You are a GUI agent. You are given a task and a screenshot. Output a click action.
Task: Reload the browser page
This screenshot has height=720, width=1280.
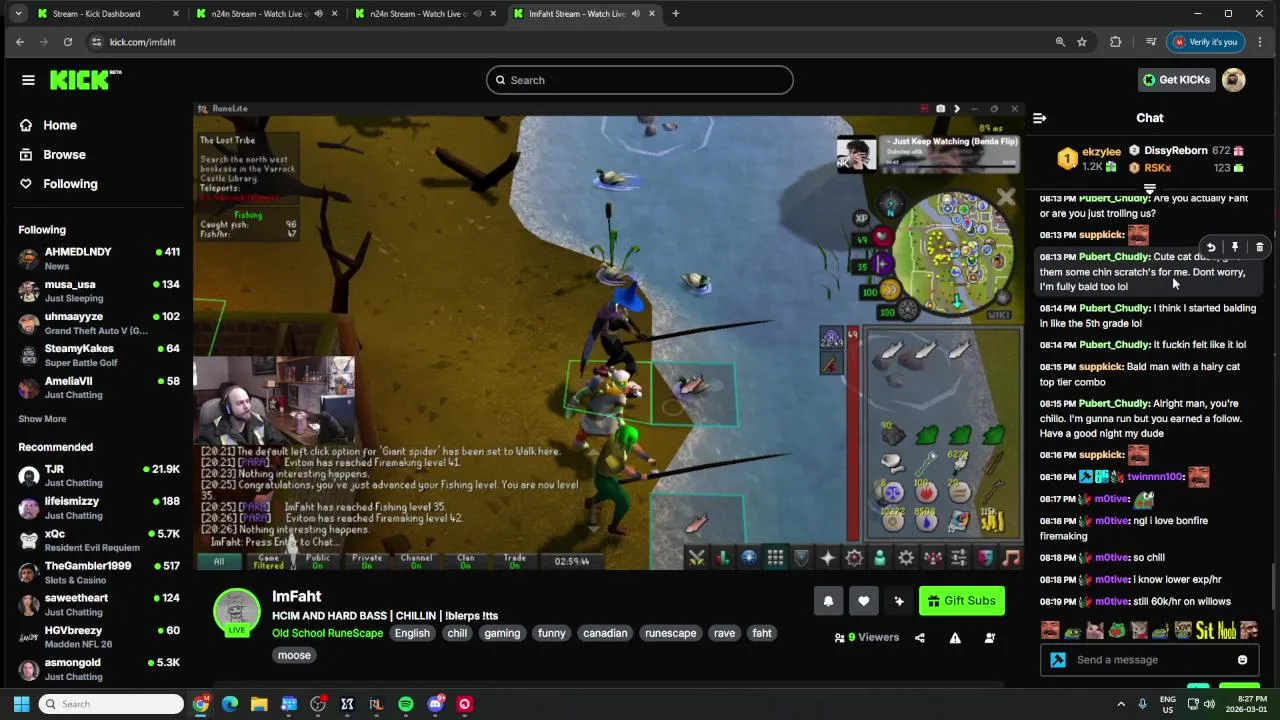pos(68,42)
